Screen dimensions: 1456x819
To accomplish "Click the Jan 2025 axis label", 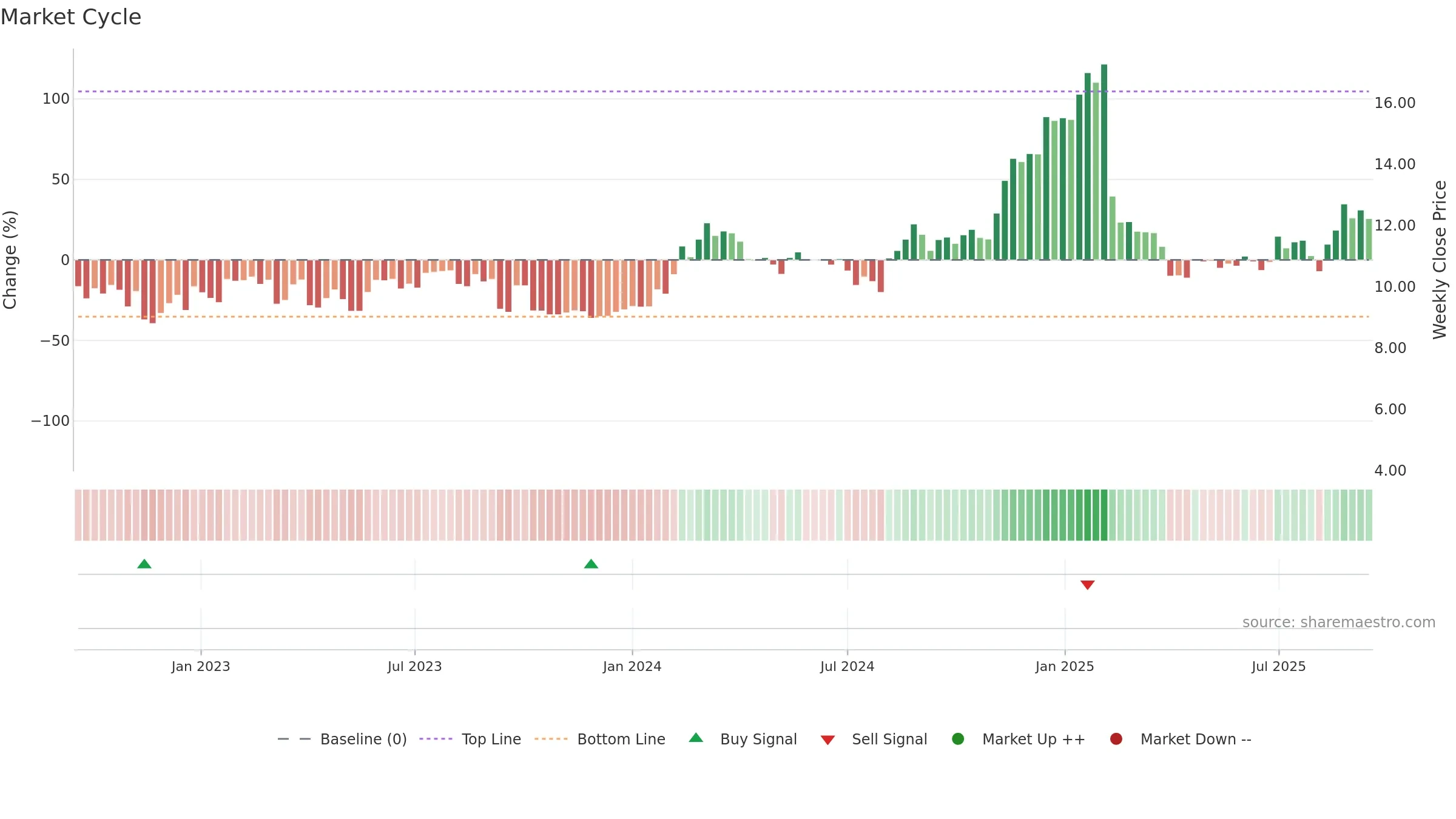I will [x=1065, y=666].
